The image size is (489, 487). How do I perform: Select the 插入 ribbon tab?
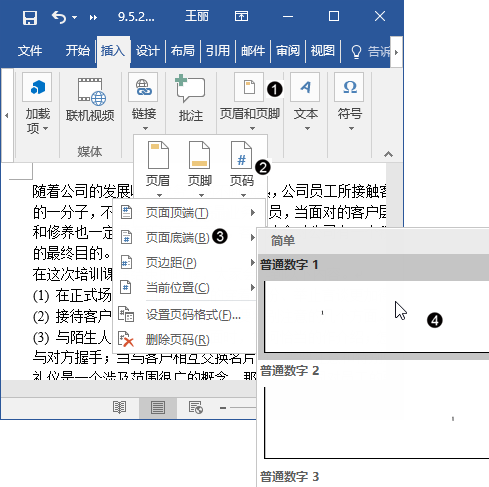click(x=113, y=51)
